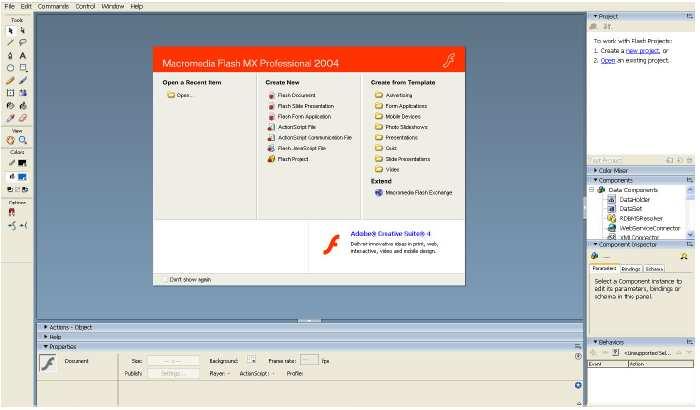Click the Flash Project icon

click(x=271, y=159)
